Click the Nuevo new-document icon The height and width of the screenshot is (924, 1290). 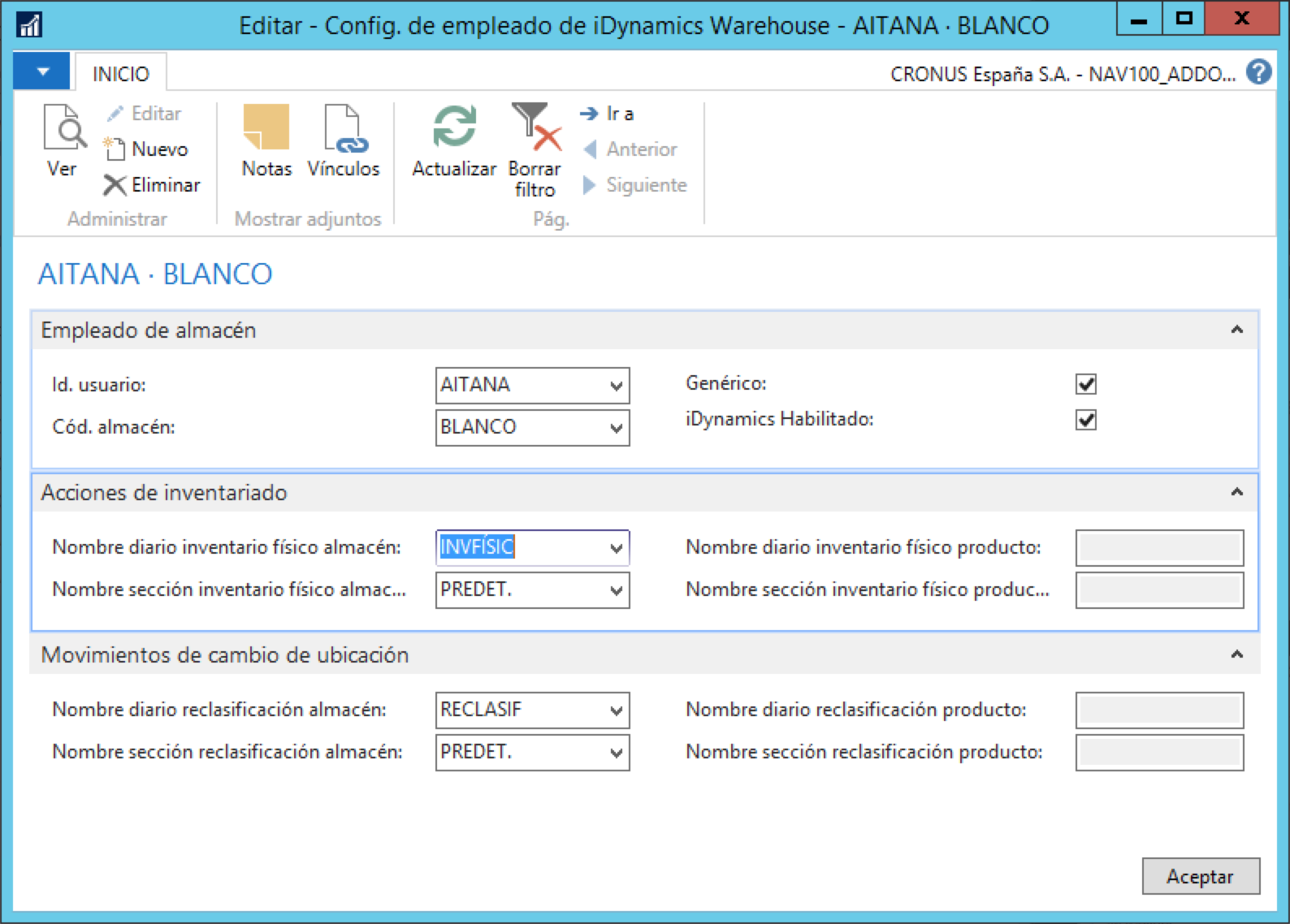(x=115, y=149)
